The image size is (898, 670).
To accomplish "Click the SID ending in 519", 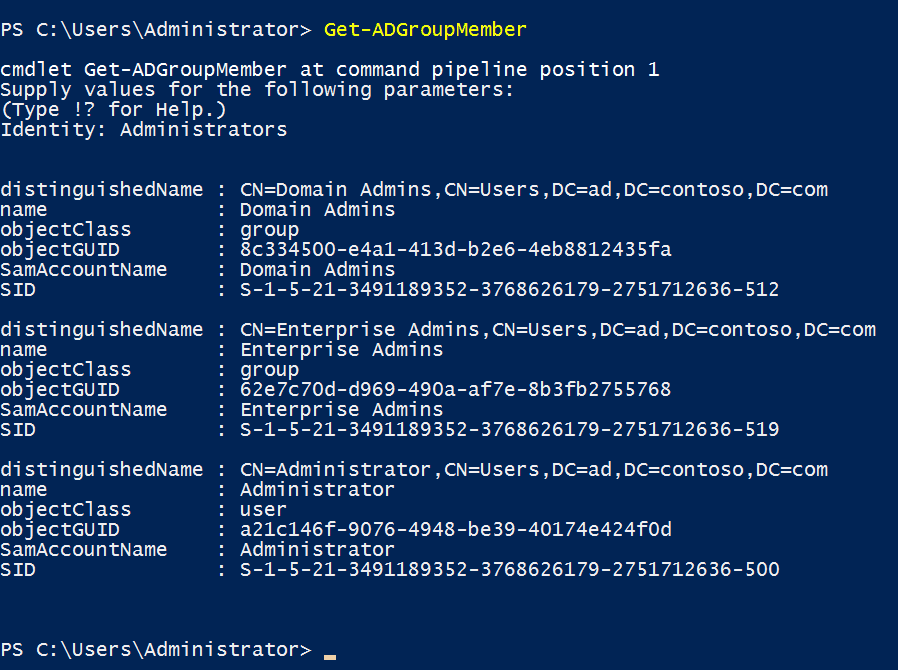I will pyautogui.click(x=509, y=430).
